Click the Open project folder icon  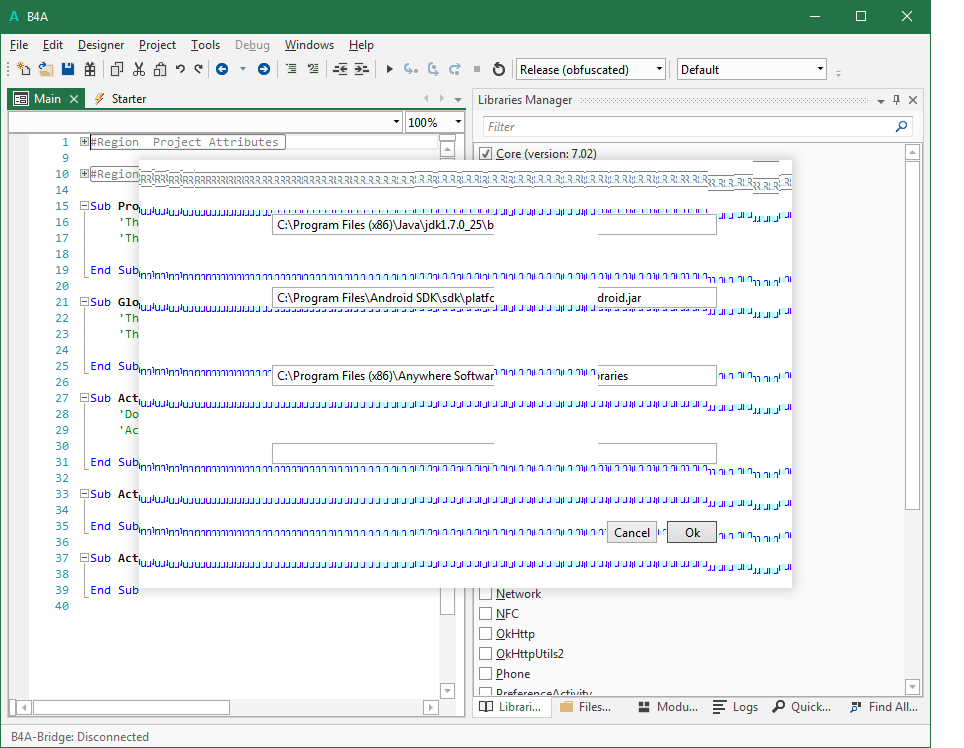45,69
